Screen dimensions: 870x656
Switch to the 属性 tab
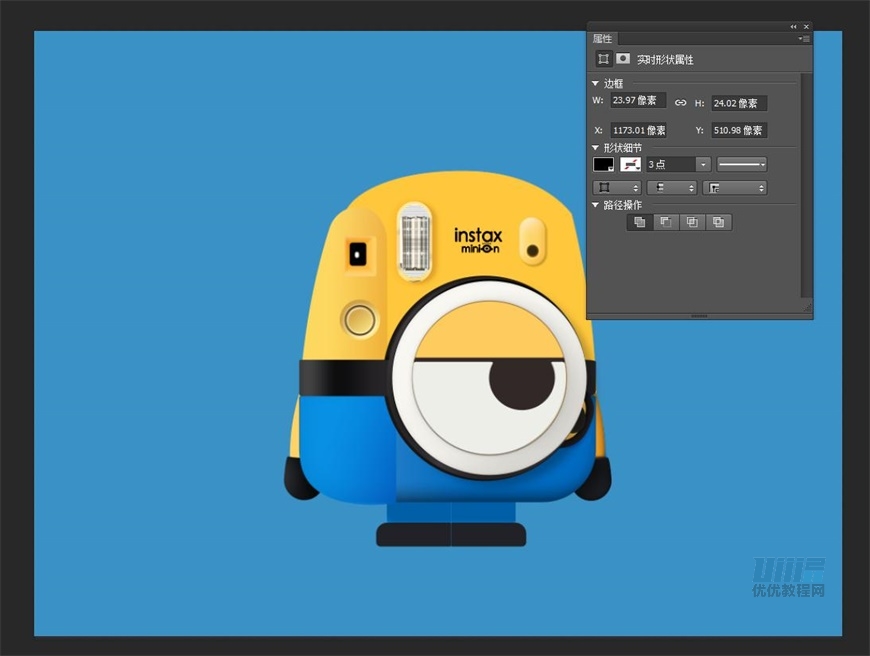pyautogui.click(x=602, y=39)
